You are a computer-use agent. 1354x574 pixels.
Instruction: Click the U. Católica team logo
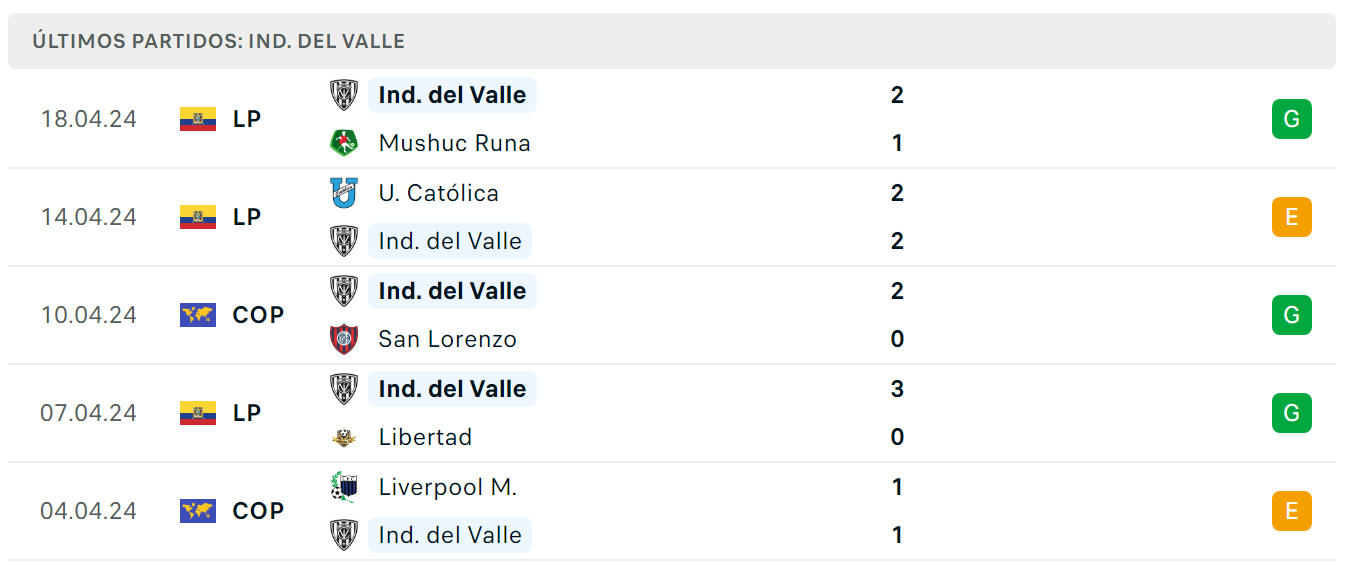click(x=344, y=193)
